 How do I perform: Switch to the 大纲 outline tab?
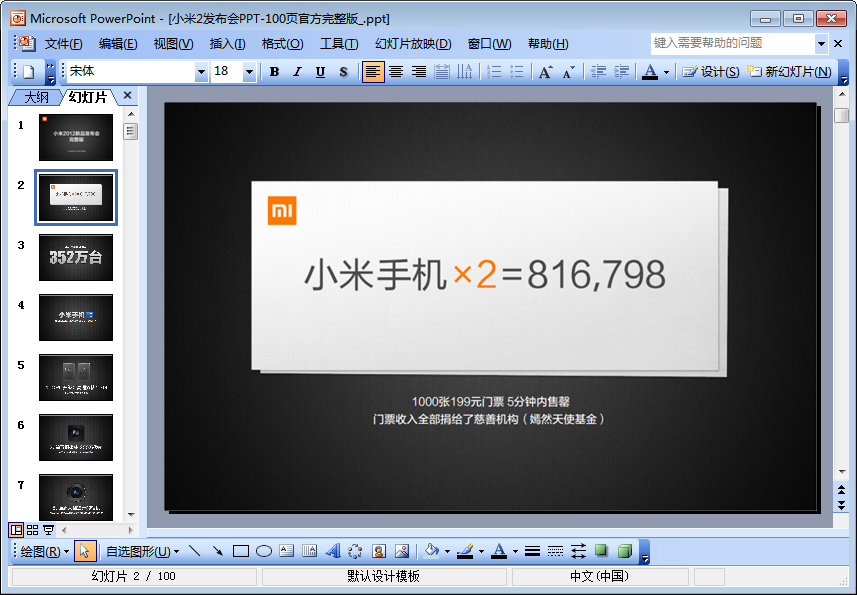(x=37, y=97)
